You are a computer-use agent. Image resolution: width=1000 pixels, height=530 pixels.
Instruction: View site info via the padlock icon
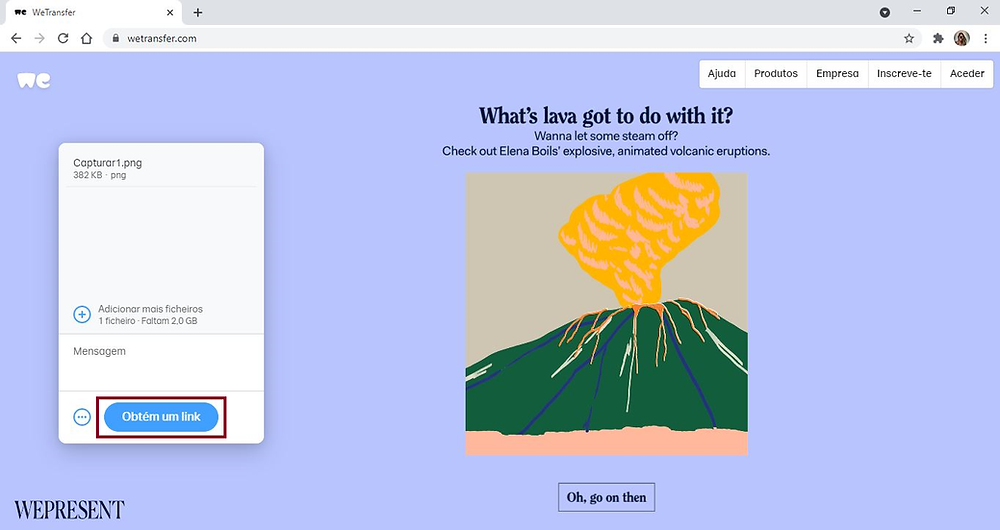[x=115, y=38]
